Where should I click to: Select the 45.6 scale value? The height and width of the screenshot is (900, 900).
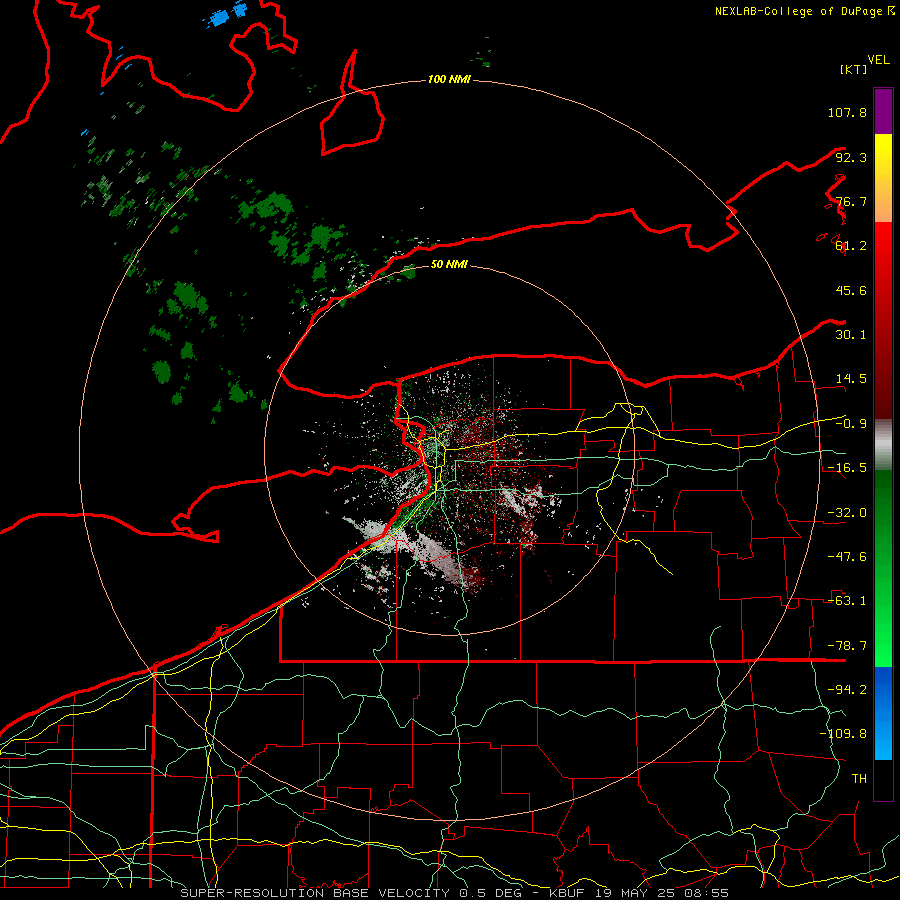(x=851, y=290)
